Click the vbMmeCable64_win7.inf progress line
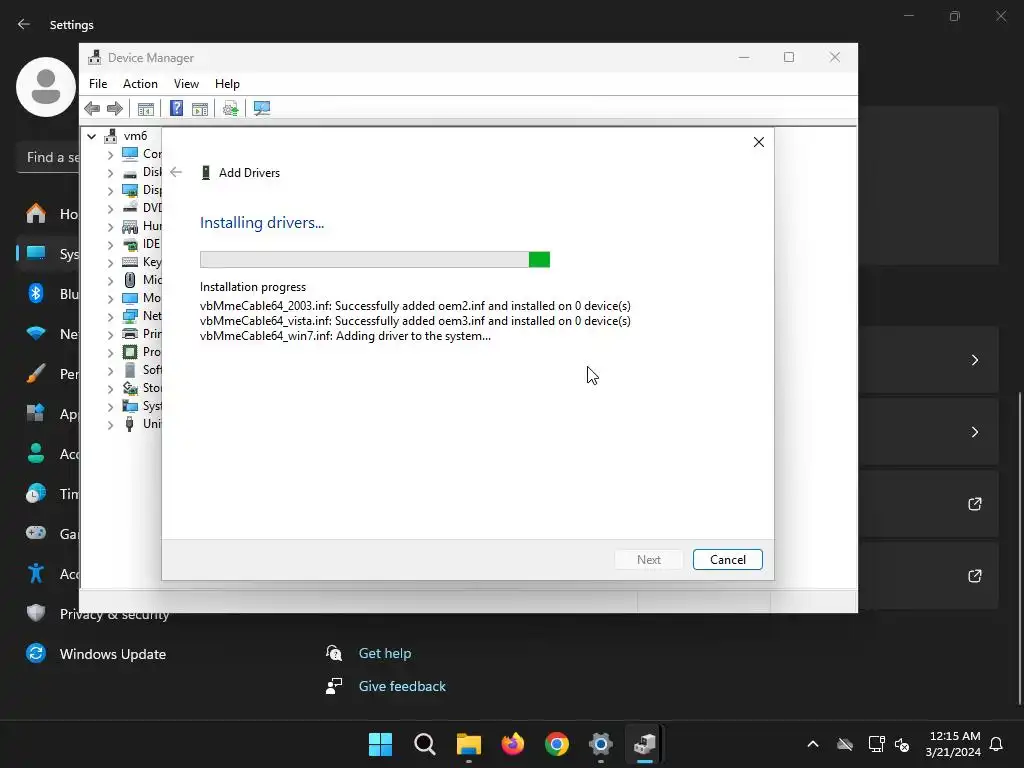 coord(345,336)
